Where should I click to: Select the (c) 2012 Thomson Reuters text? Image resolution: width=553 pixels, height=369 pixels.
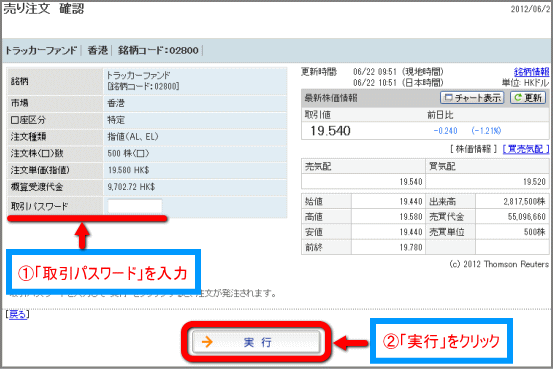(499, 264)
